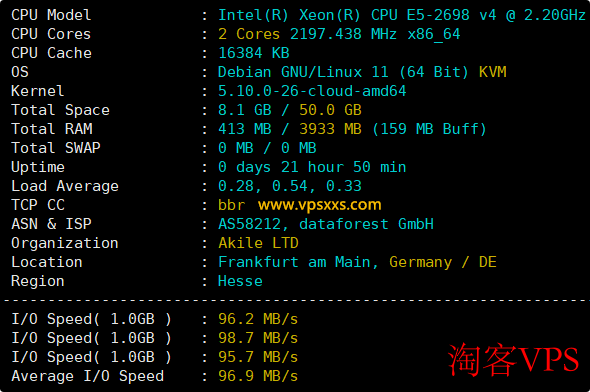Click the CPU Cache label
Screen dimensions: 590x392
51,53
